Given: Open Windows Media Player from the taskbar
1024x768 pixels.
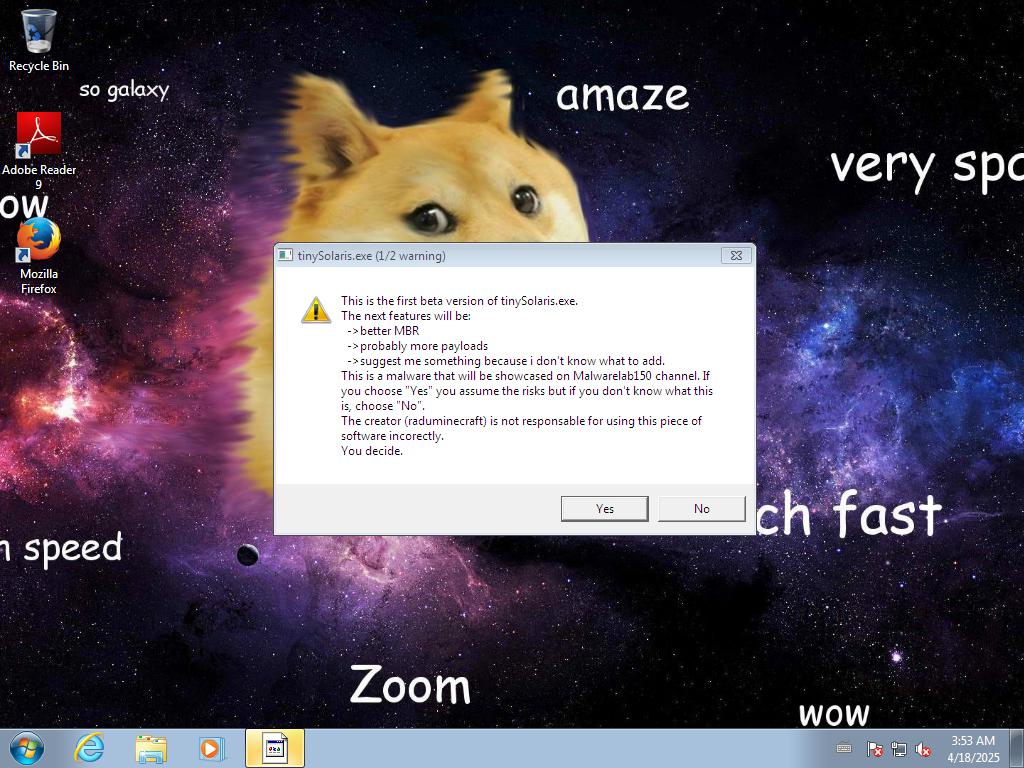Looking at the screenshot, I should click(x=211, y=748).
